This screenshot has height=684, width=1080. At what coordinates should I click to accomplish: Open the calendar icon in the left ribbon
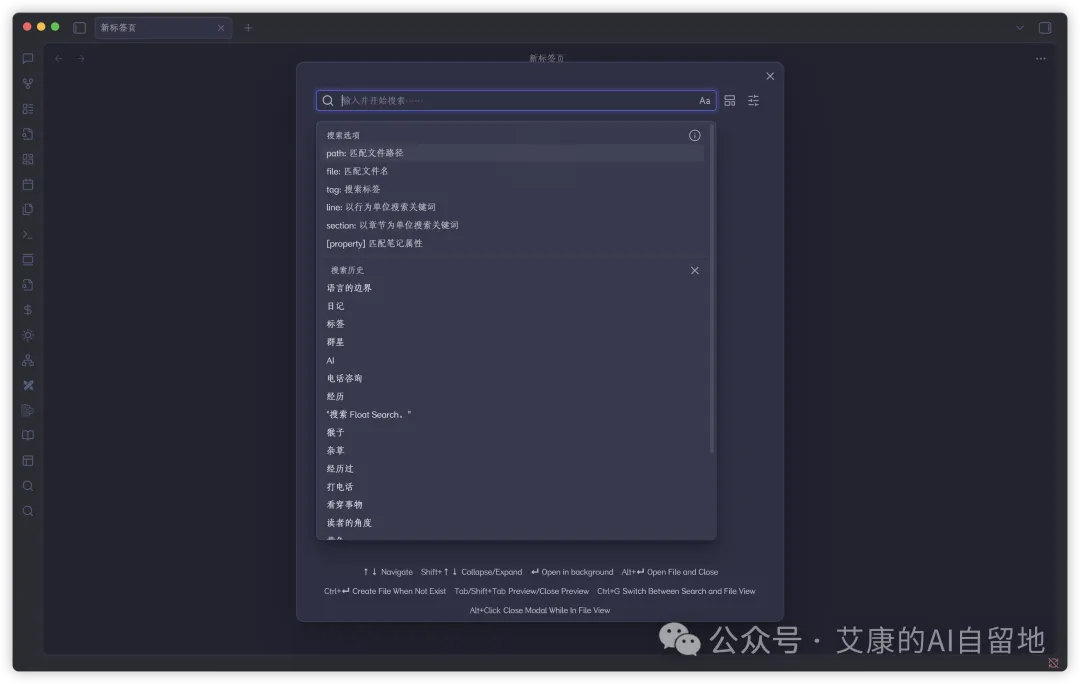point(28,184)
